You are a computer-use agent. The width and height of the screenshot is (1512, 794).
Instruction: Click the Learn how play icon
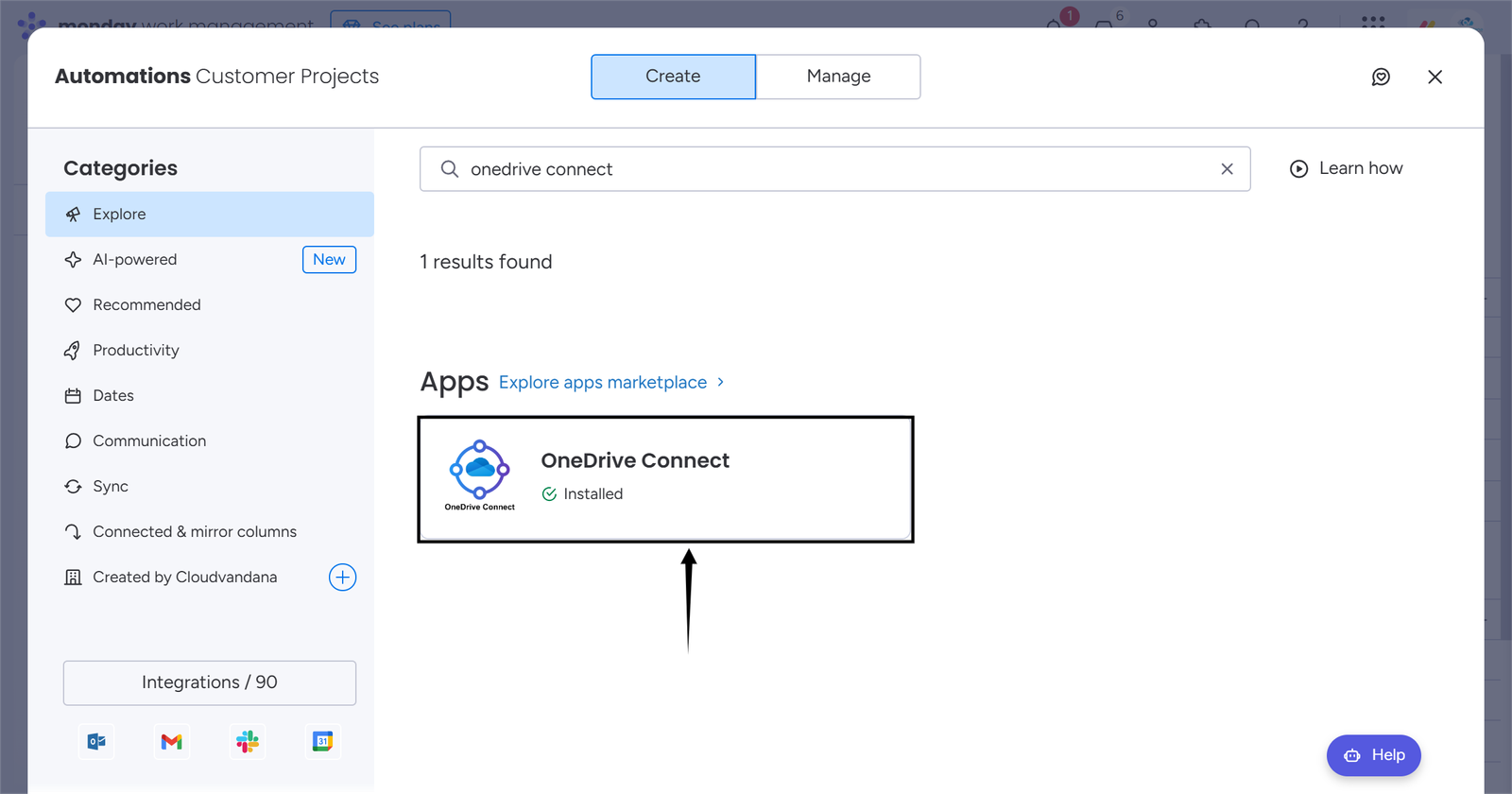coord(1299,168)
